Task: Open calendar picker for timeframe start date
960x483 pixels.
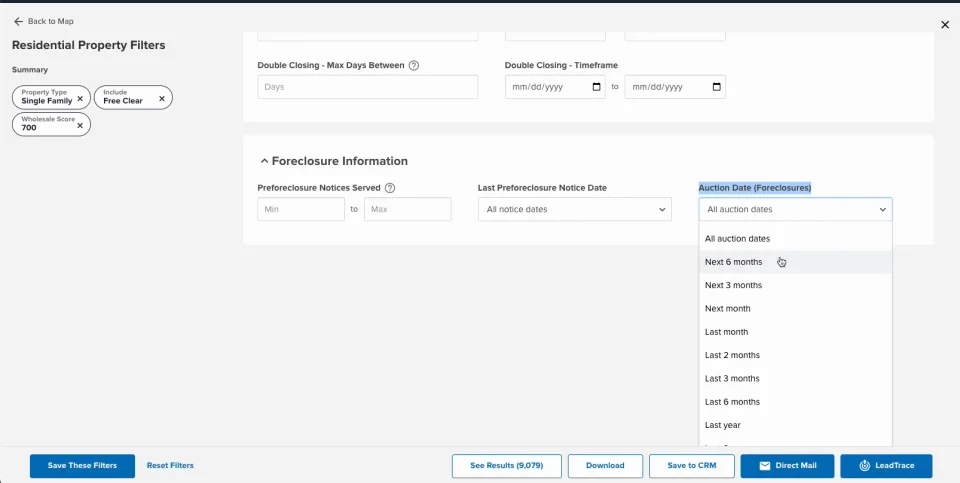Action: point(597,87)
